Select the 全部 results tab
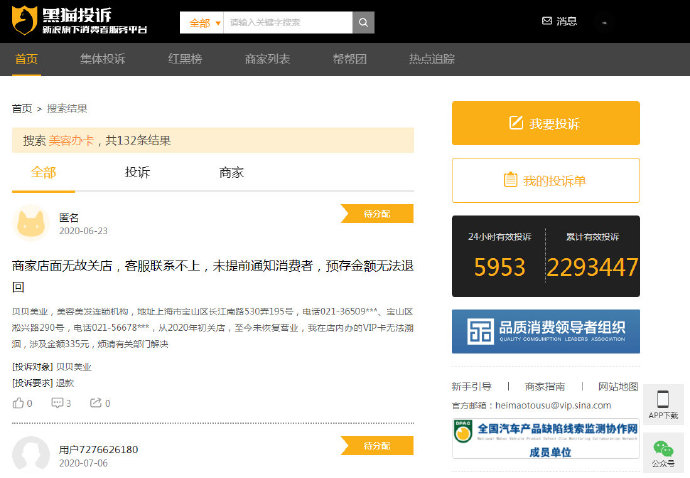Image resolution: width=690 pixels, height=478 pixels. (44, 173)
